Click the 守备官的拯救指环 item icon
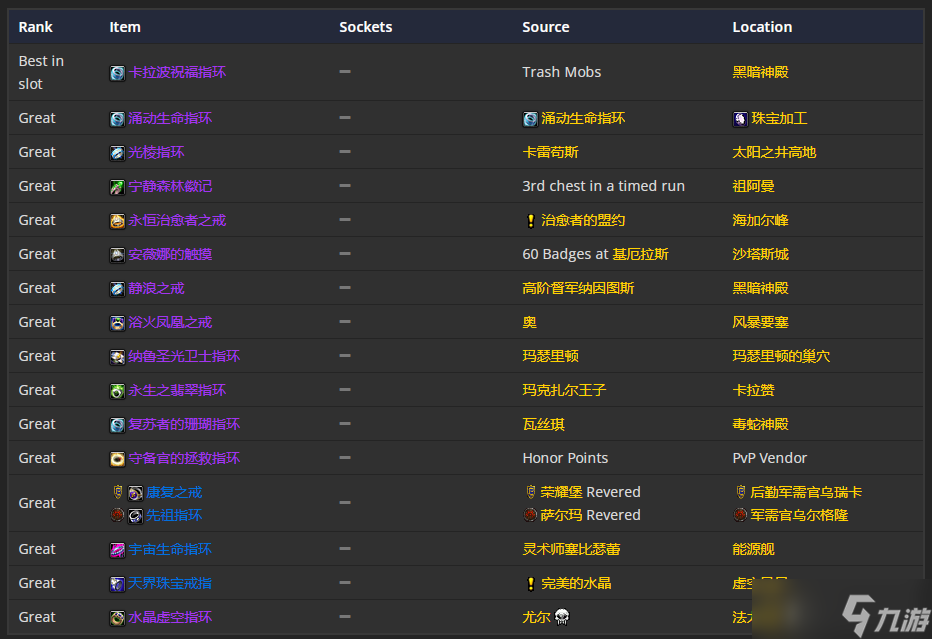932x639 pixels. (117, 459)
